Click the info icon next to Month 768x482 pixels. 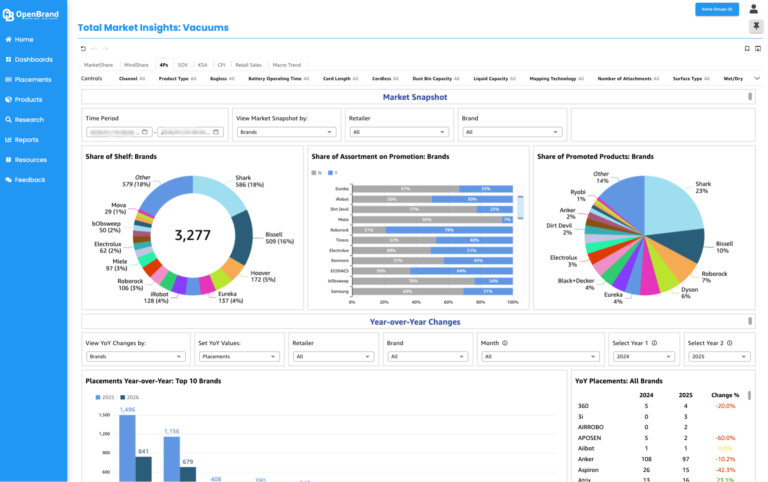coord(505,343)
